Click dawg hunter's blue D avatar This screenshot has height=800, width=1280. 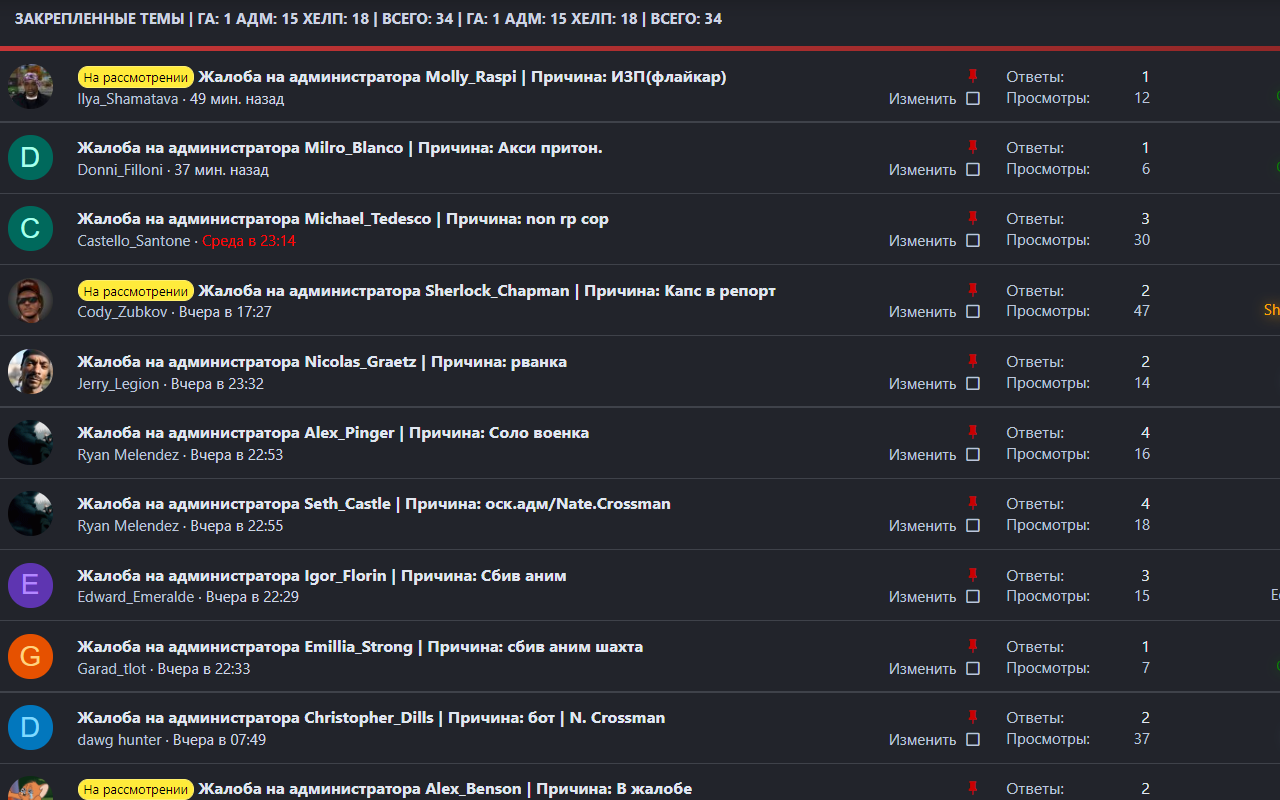30,727
